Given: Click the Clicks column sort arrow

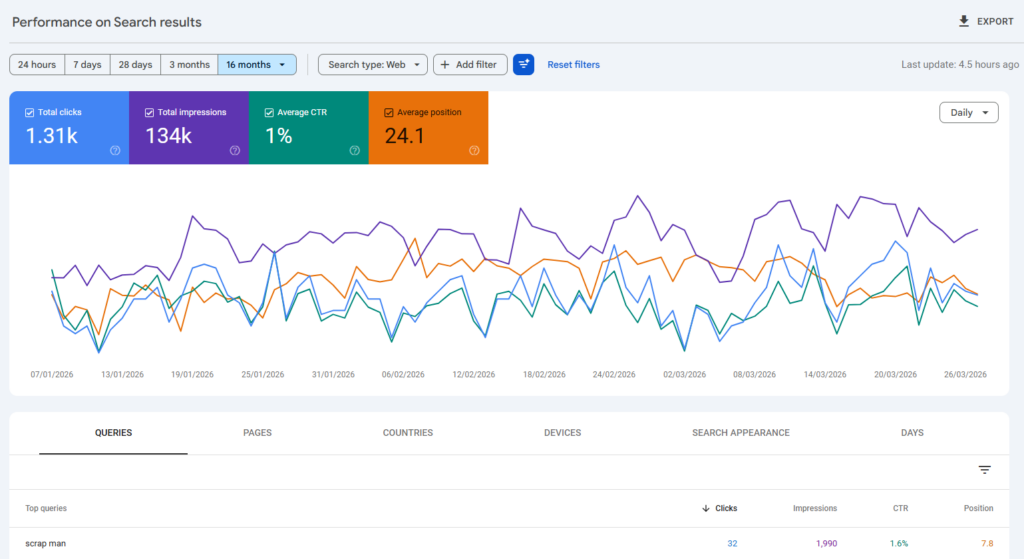Looking at the screenshot, I should coord(706,508).
